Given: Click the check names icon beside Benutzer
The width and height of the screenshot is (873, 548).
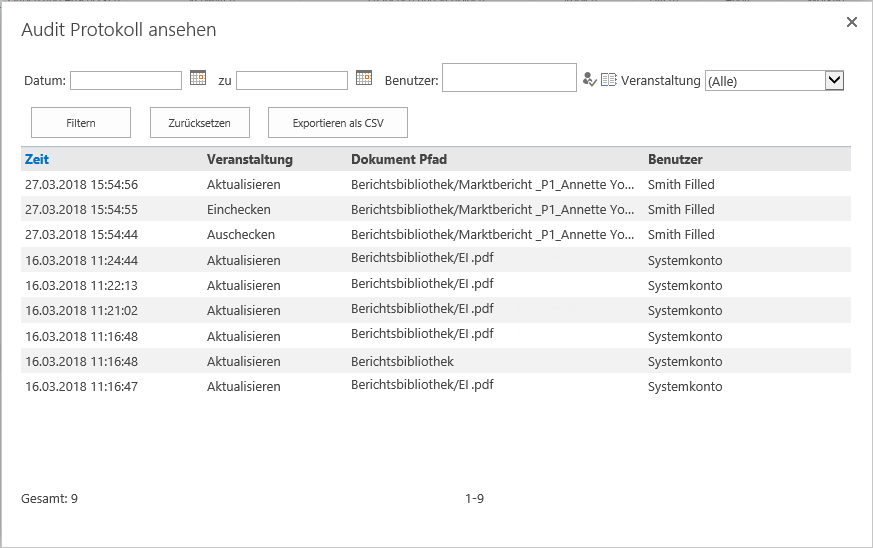Looking at the screenshot, I should [589, 80].
